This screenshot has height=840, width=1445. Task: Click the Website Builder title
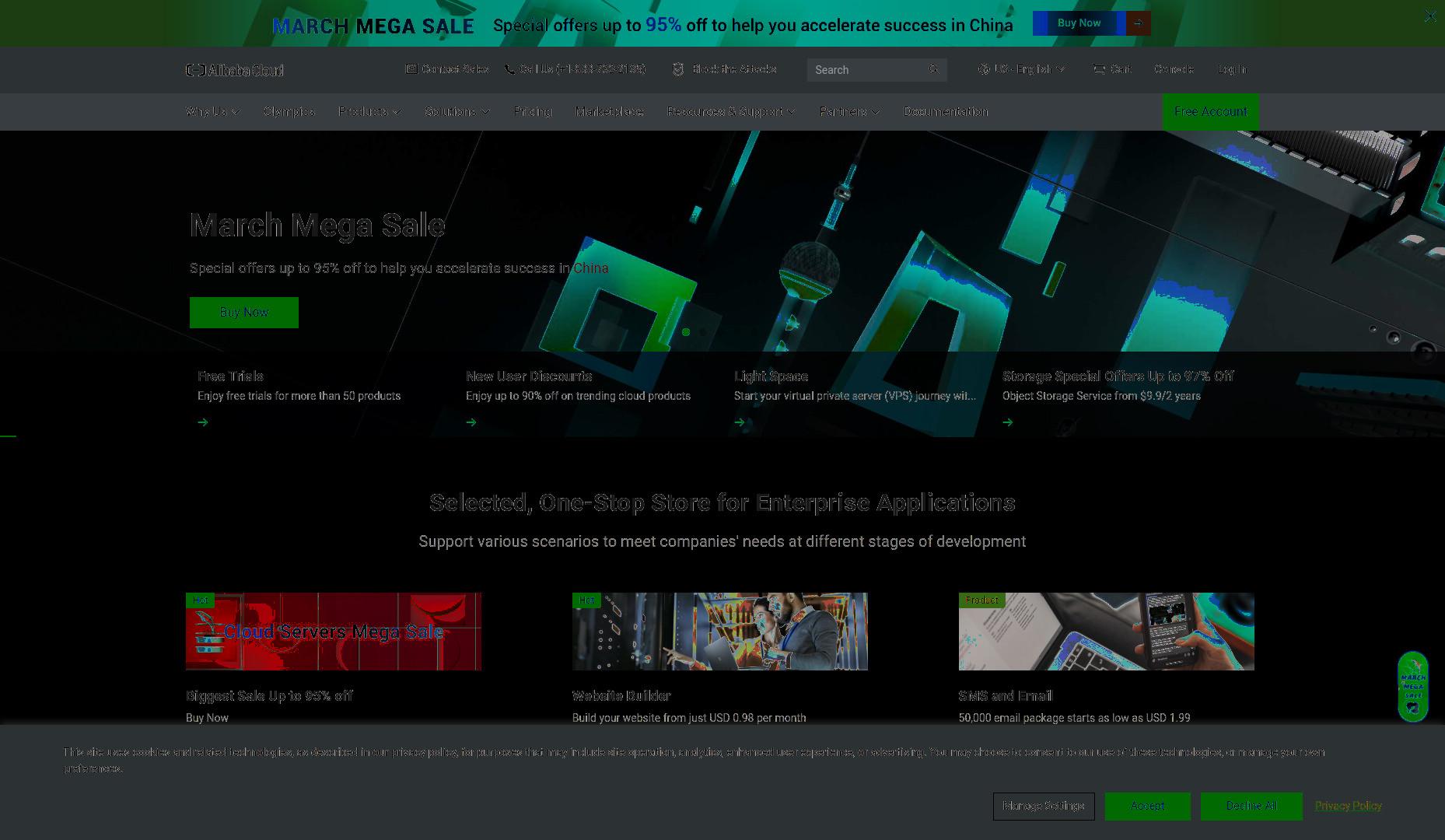click(x=621, y=696)
